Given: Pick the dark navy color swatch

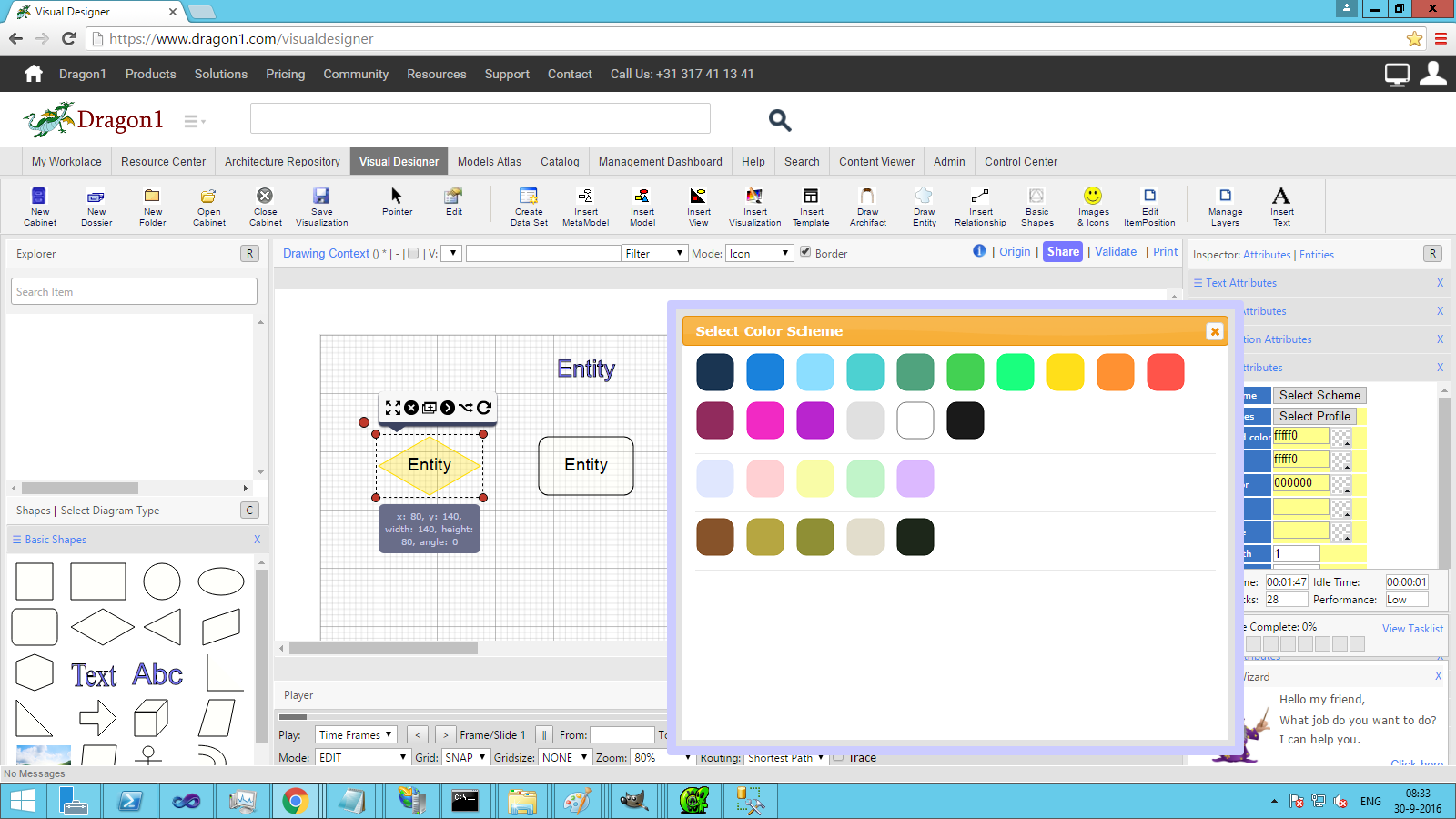Looking at the screenshot, I should coord(715,372).
